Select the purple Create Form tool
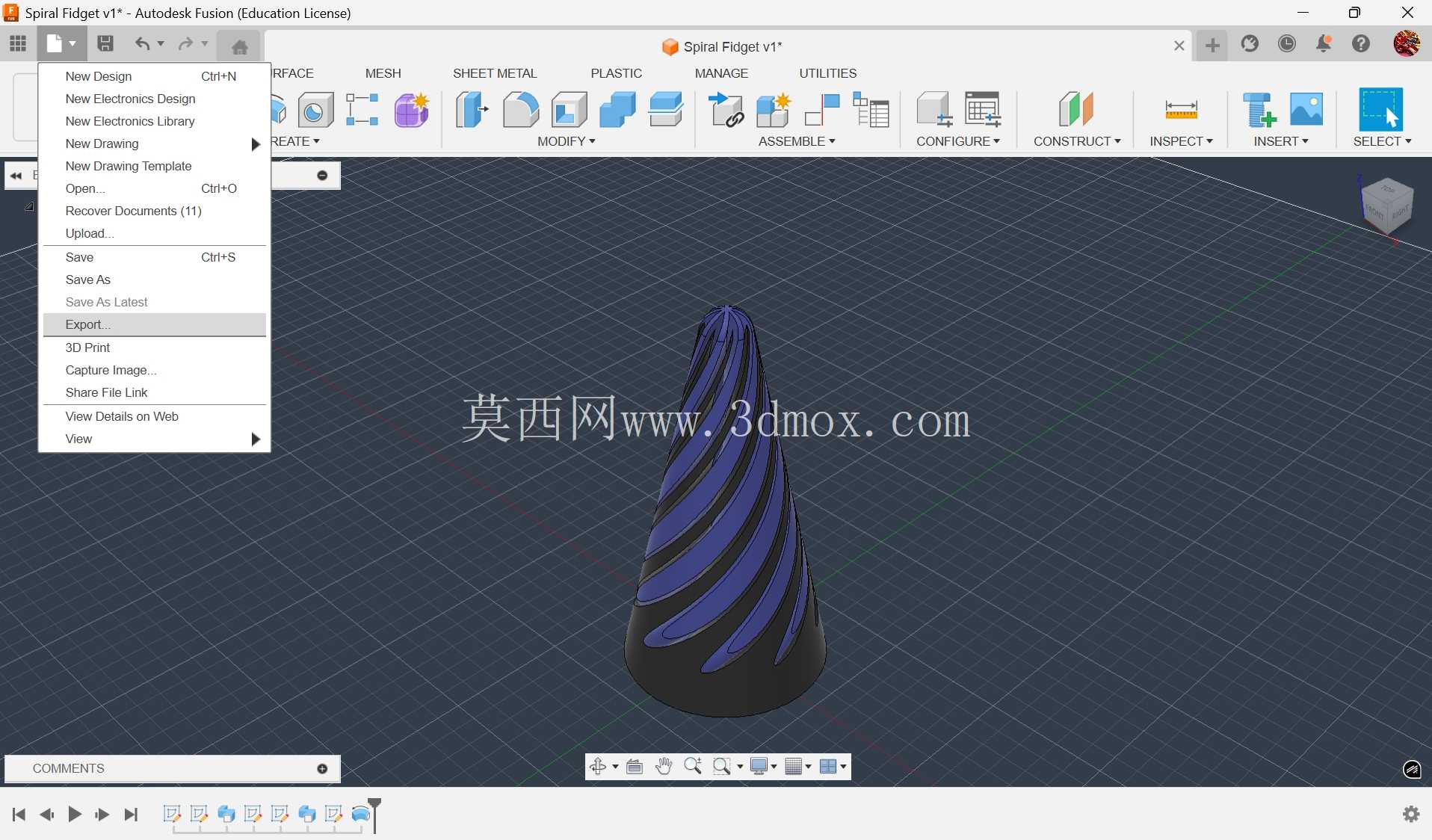 (x=412, y=110)
